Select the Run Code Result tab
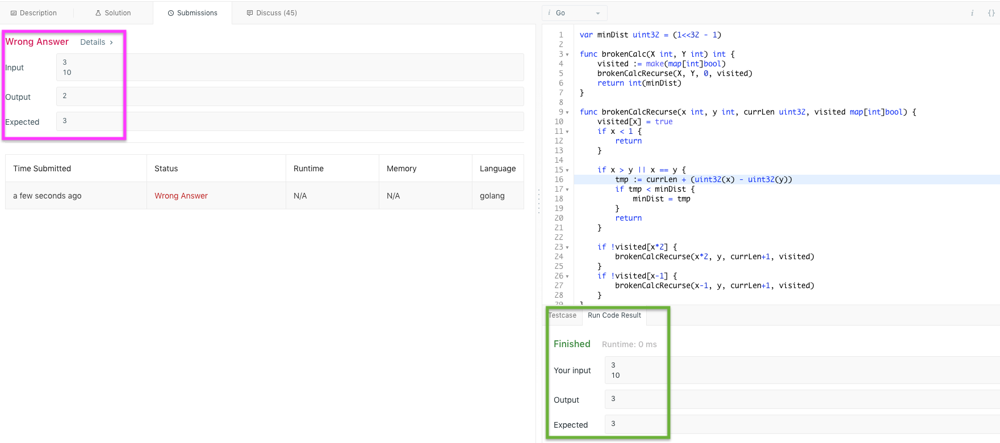The width and height of the screenshot is (1000, 443). (x=614, y=315)
